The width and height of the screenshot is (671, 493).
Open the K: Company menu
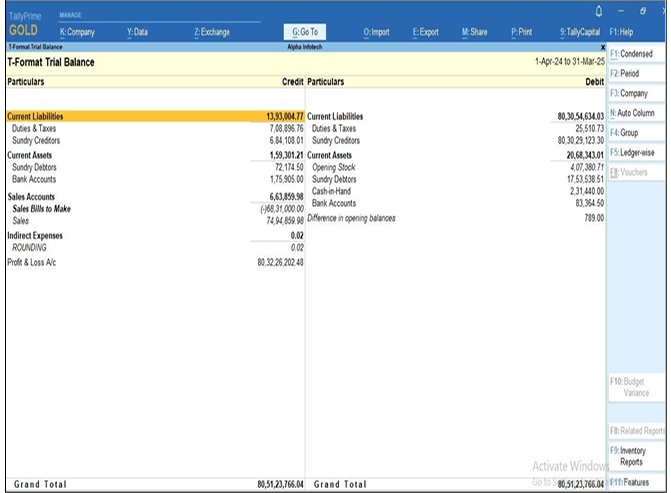77,32
